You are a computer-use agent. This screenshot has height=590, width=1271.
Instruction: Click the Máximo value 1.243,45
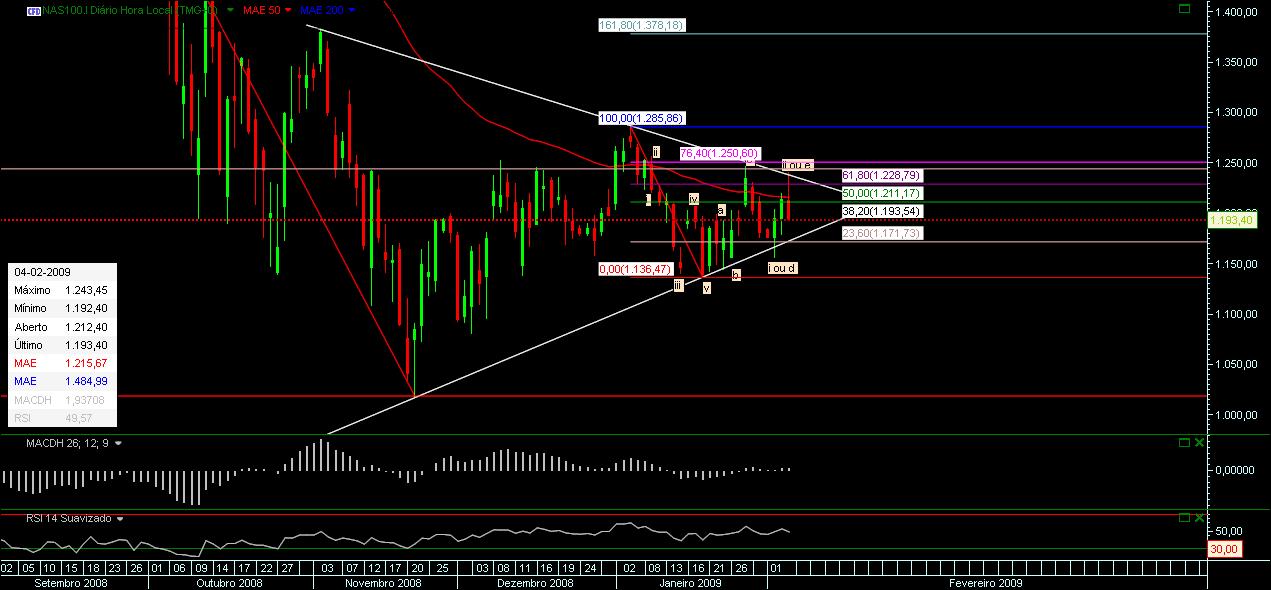click(x=85, y=289)
